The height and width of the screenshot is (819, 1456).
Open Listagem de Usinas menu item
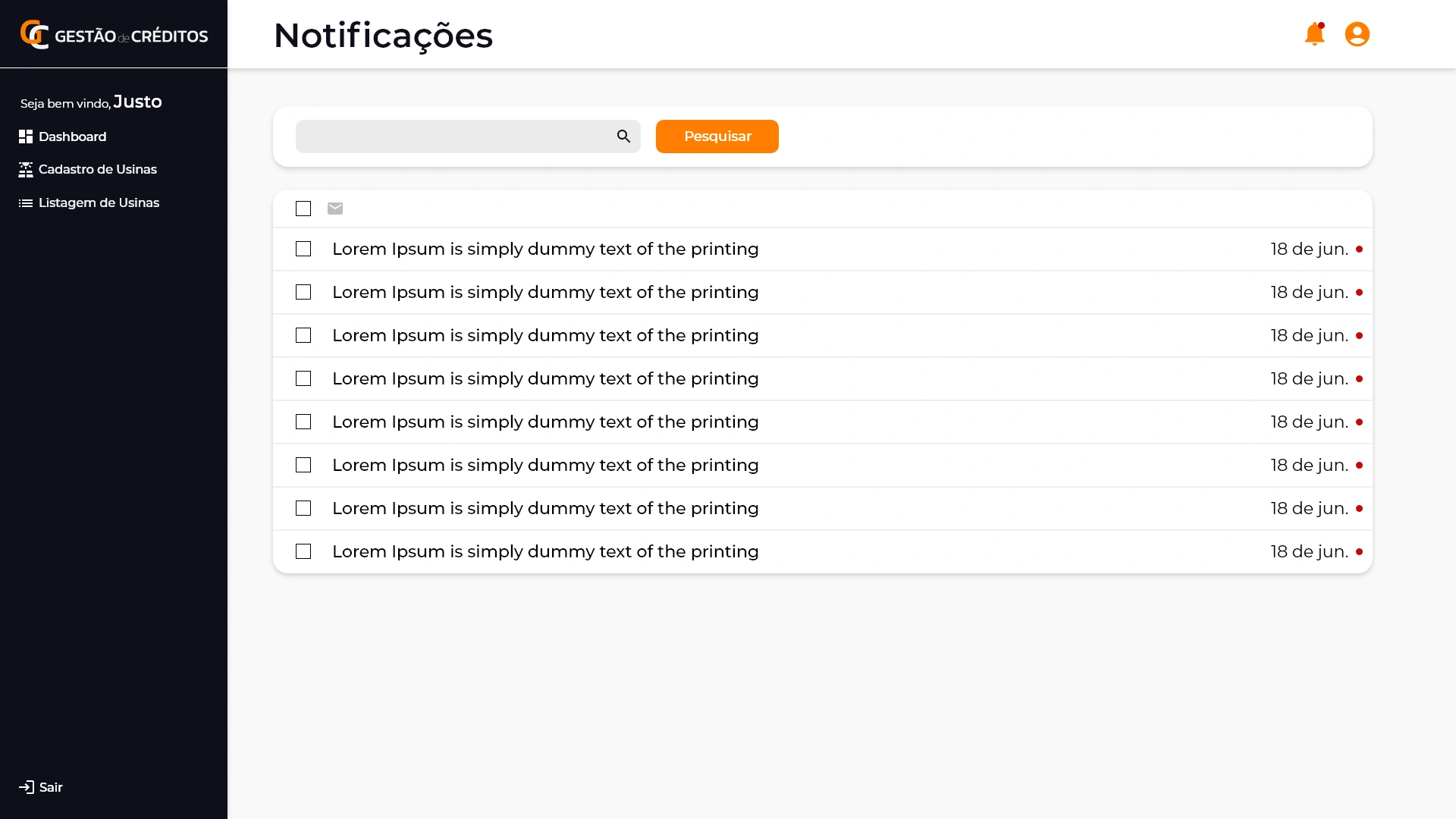[99, 202]
